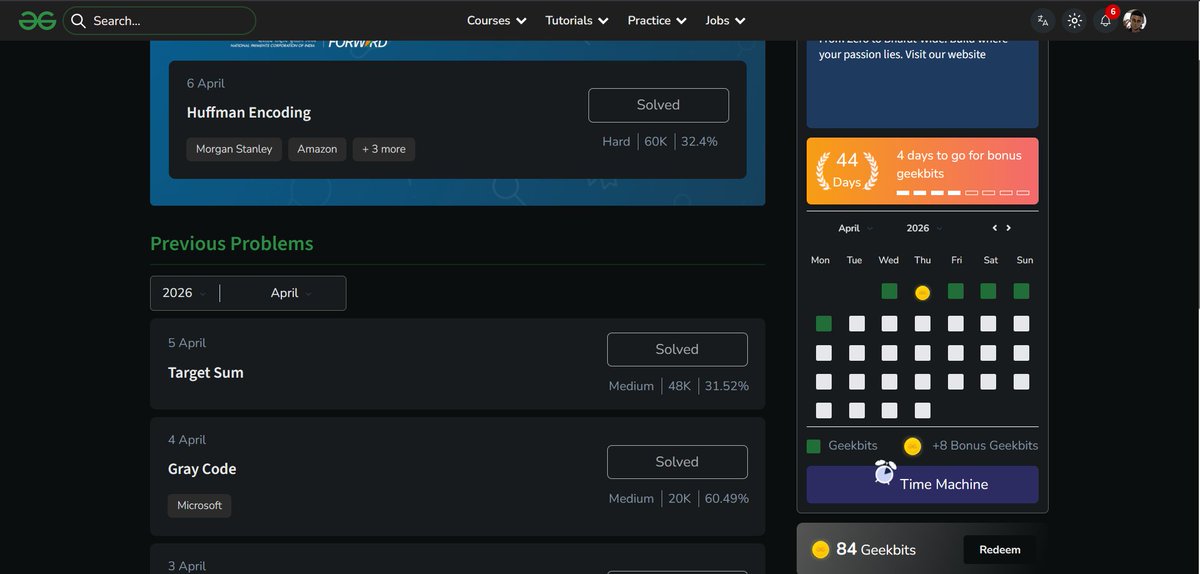The image size is (1200, 574).
Task: Click the '4 days to go for bonus geekbits' text
Action: click(959, 164)
